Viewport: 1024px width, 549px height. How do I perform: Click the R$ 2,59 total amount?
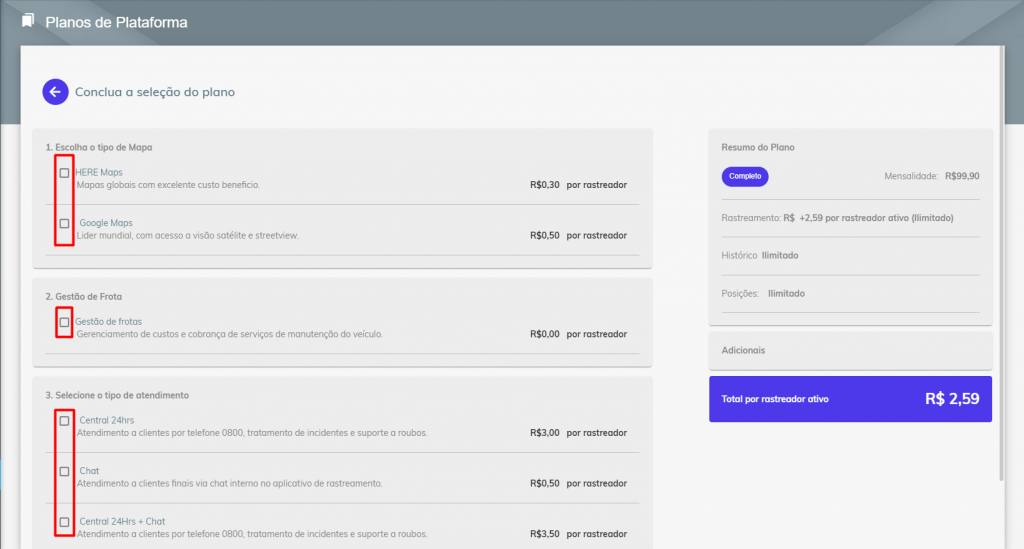(x=952, y=399)
